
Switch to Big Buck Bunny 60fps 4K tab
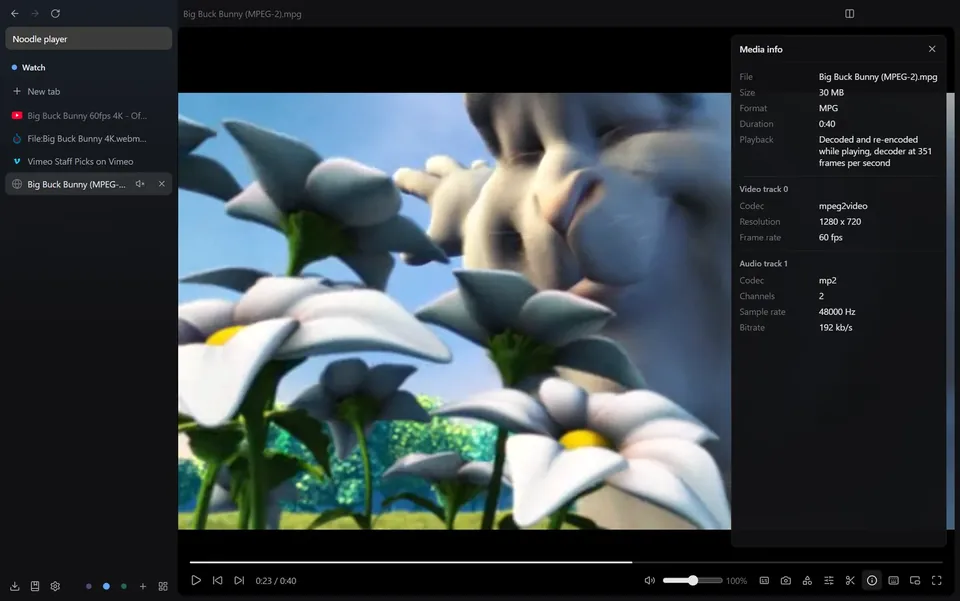89,116
